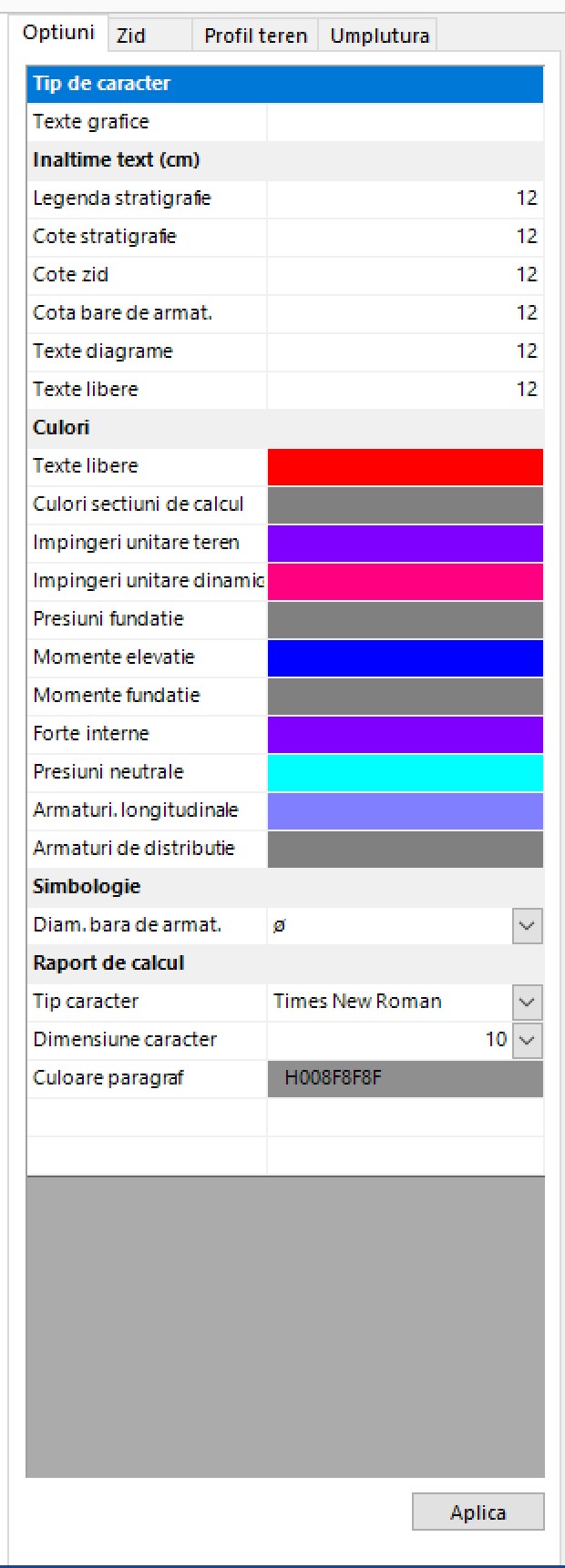Change the Impingeri unitare teren purple color

pos(406,543)
